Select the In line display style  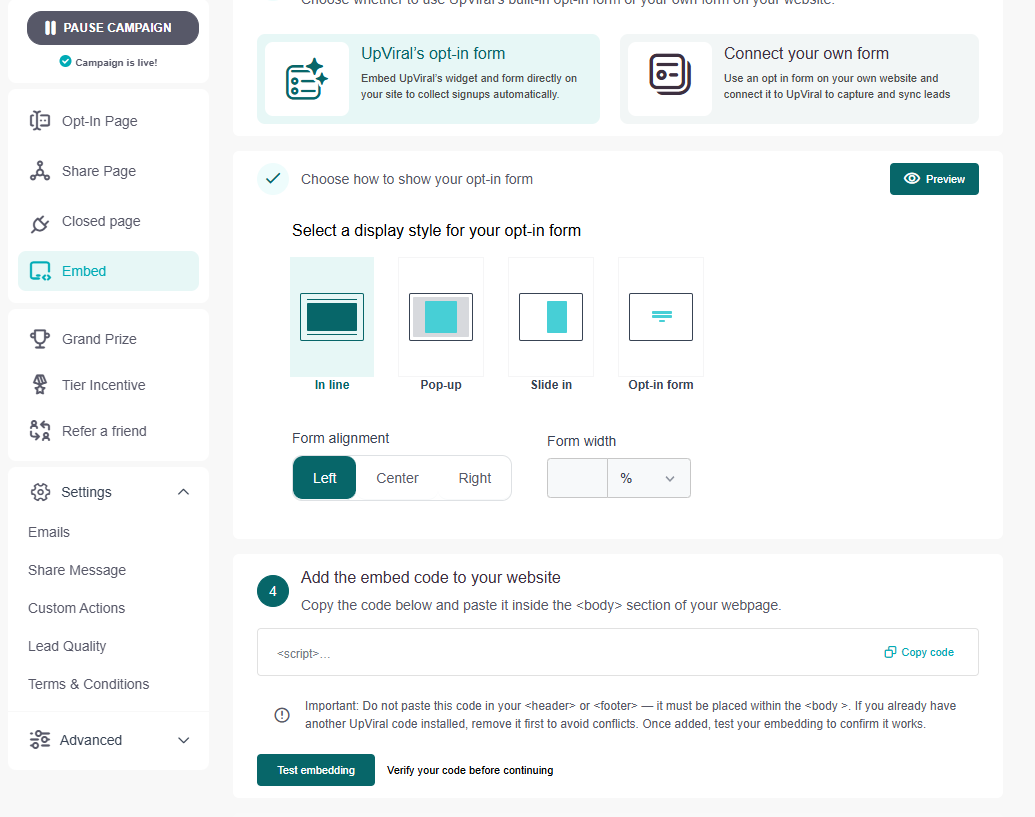(x=332, y=317)
